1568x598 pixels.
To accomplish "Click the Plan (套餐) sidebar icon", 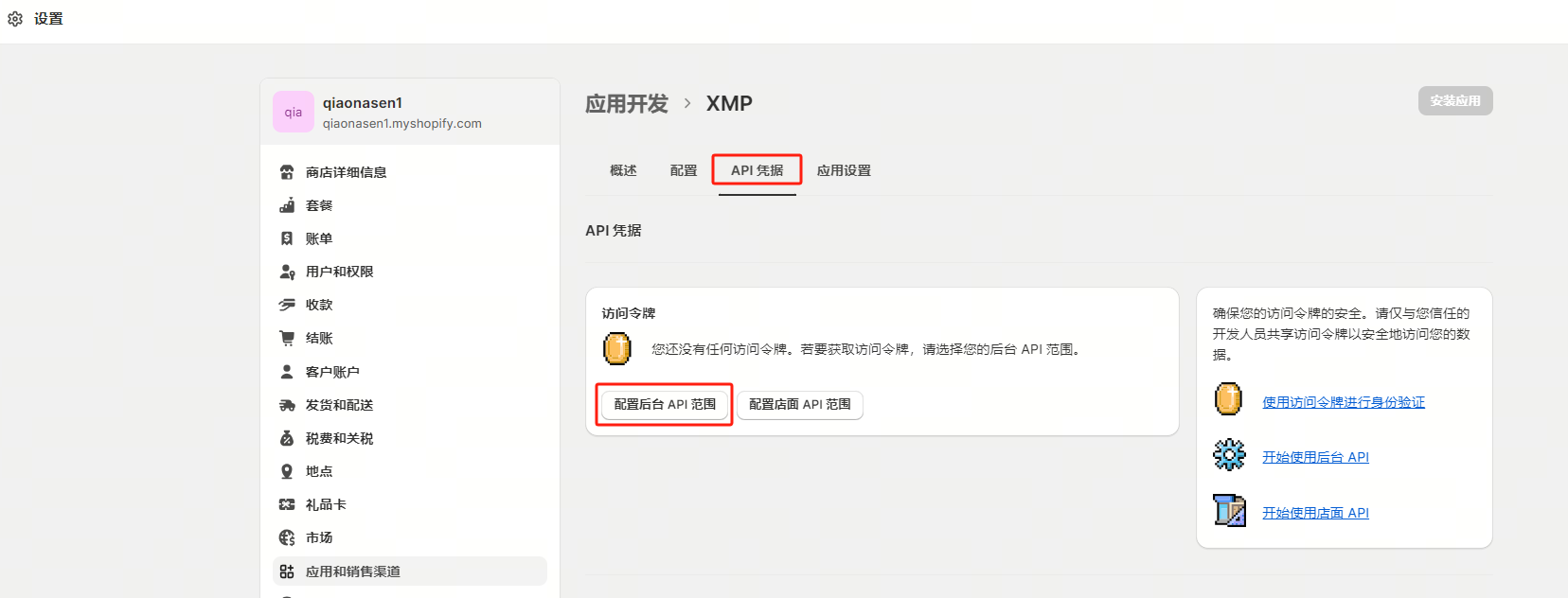I will [287, 205].
